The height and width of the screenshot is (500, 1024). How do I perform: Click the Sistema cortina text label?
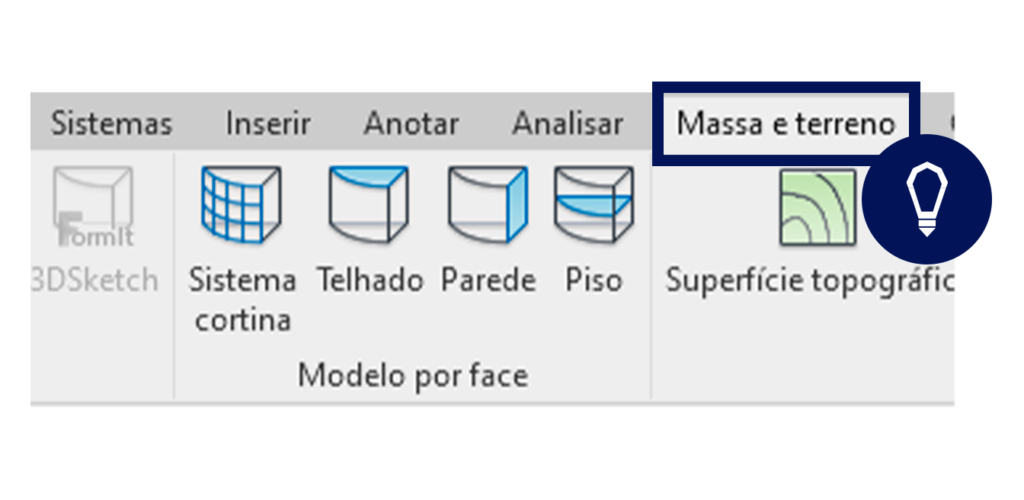click(x=242, y=301)
